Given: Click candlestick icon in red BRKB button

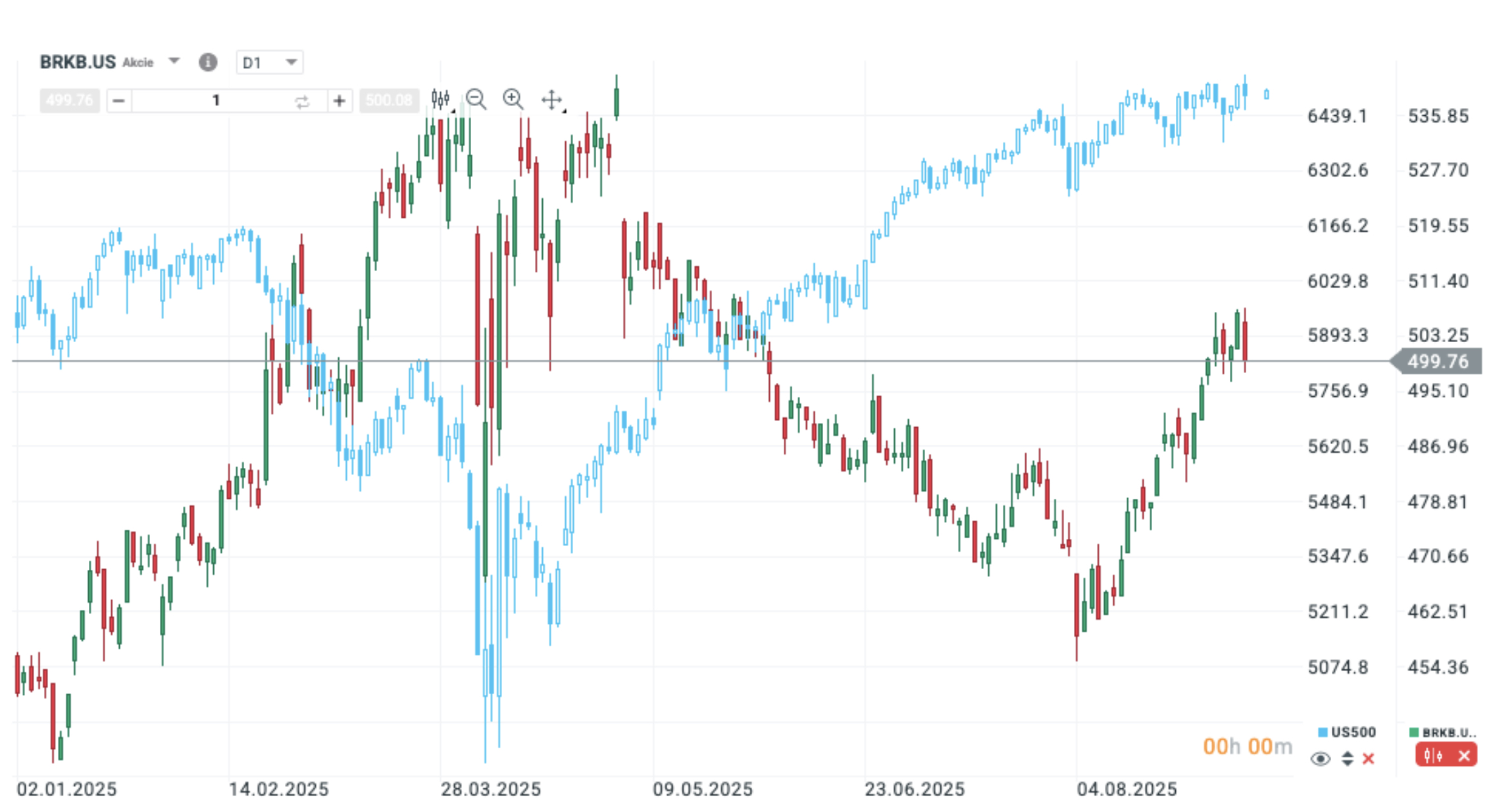Looking at the screenshot, I should (1433, 755).
